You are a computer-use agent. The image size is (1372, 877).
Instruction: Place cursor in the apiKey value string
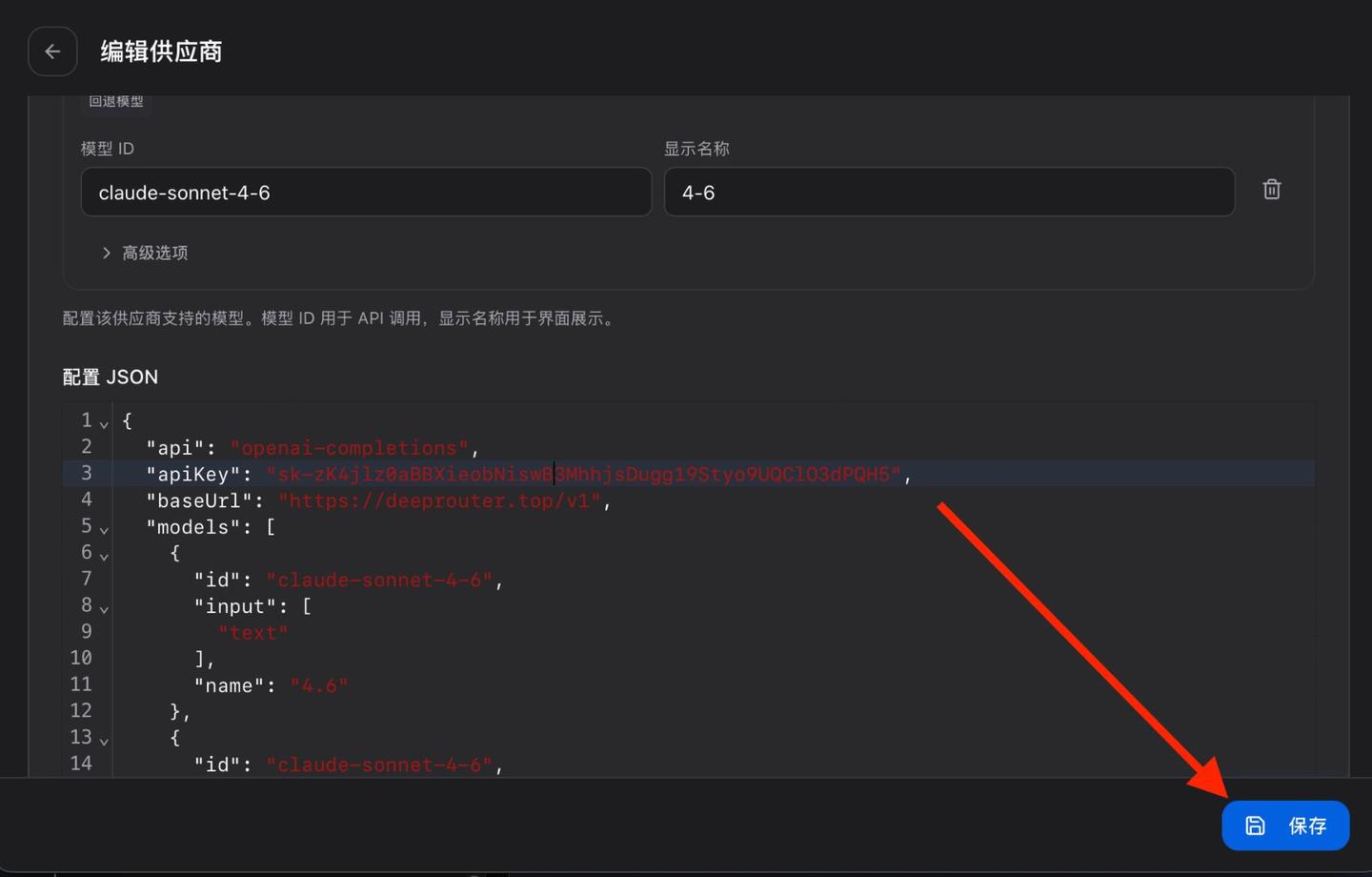point(583,474)
